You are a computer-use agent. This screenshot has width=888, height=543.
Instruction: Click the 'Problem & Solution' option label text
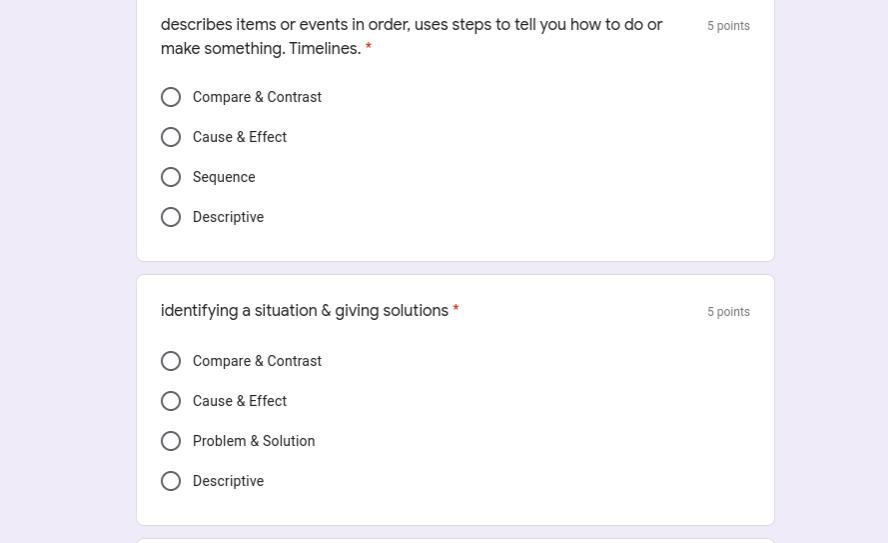click(x=254, y=441)
